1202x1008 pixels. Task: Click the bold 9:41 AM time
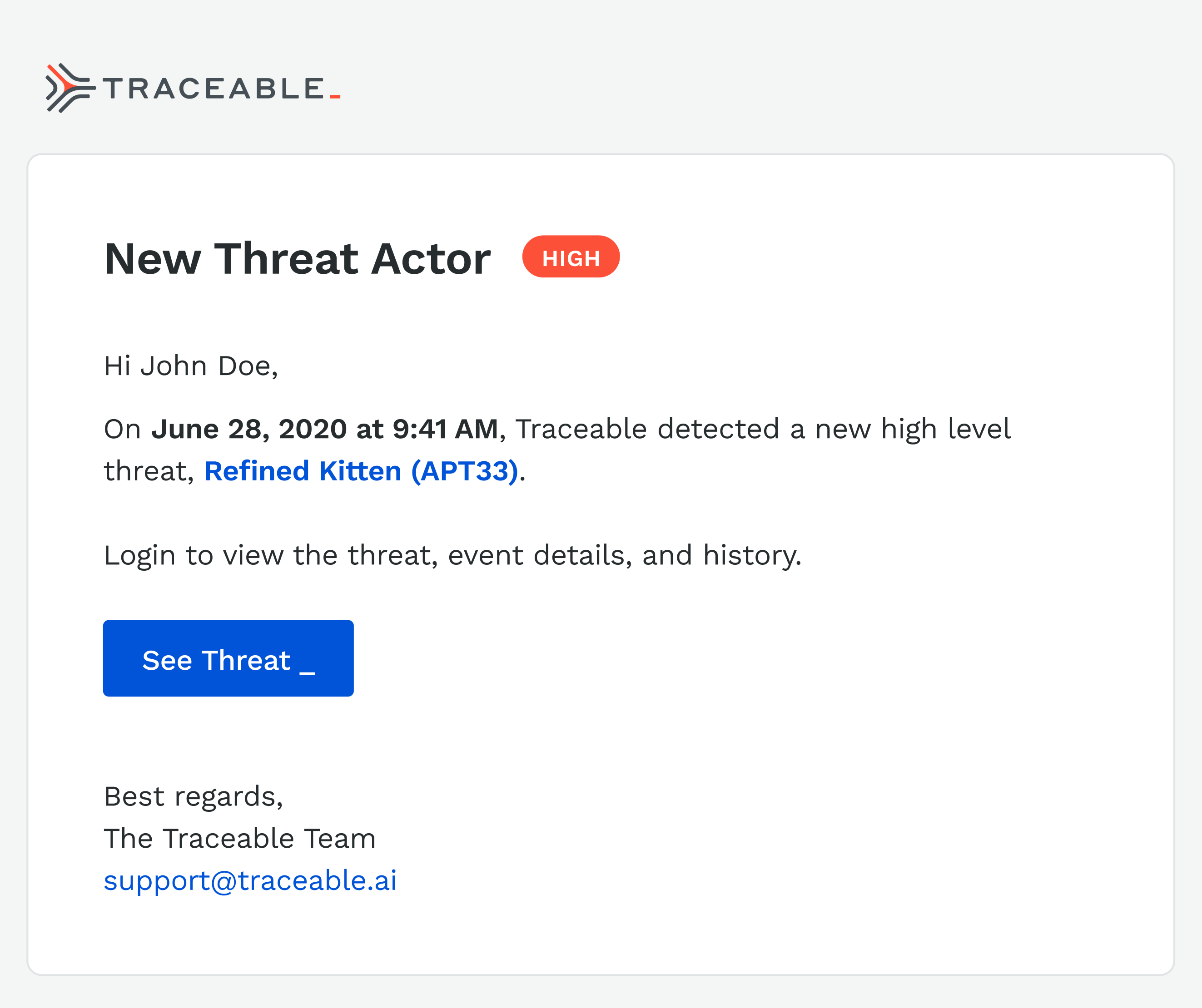[x=445, y=429]
